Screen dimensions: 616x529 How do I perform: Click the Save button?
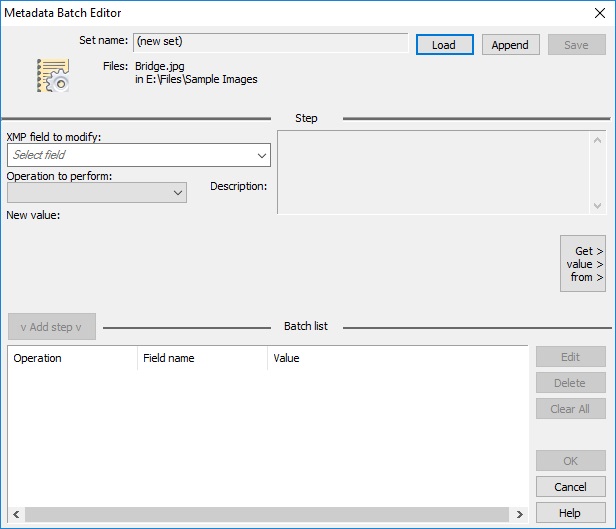(576, 45)
